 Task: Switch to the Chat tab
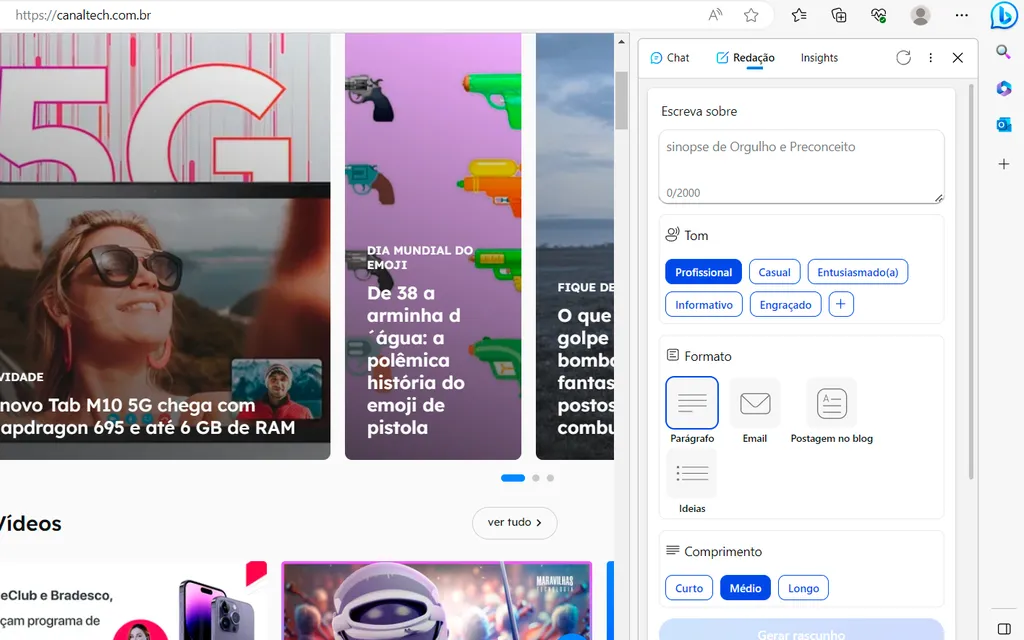669,57
